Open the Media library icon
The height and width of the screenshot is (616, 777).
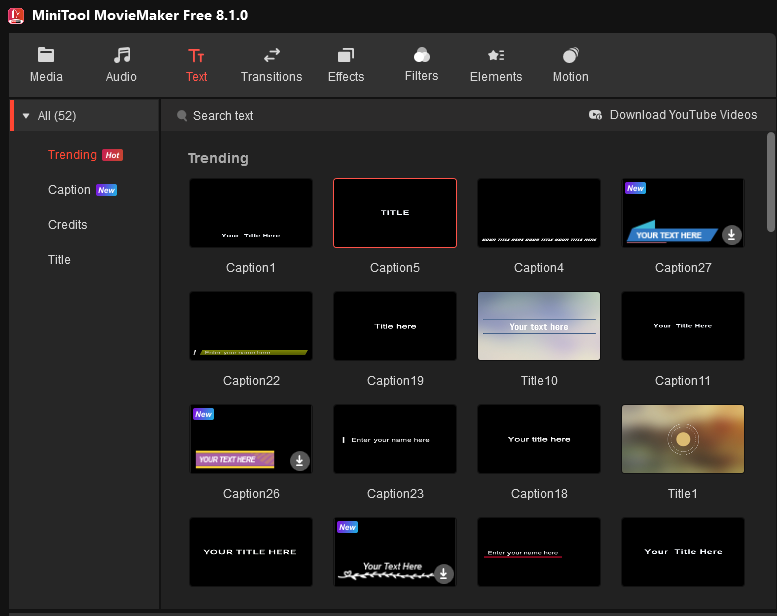[x=46, y=55]
